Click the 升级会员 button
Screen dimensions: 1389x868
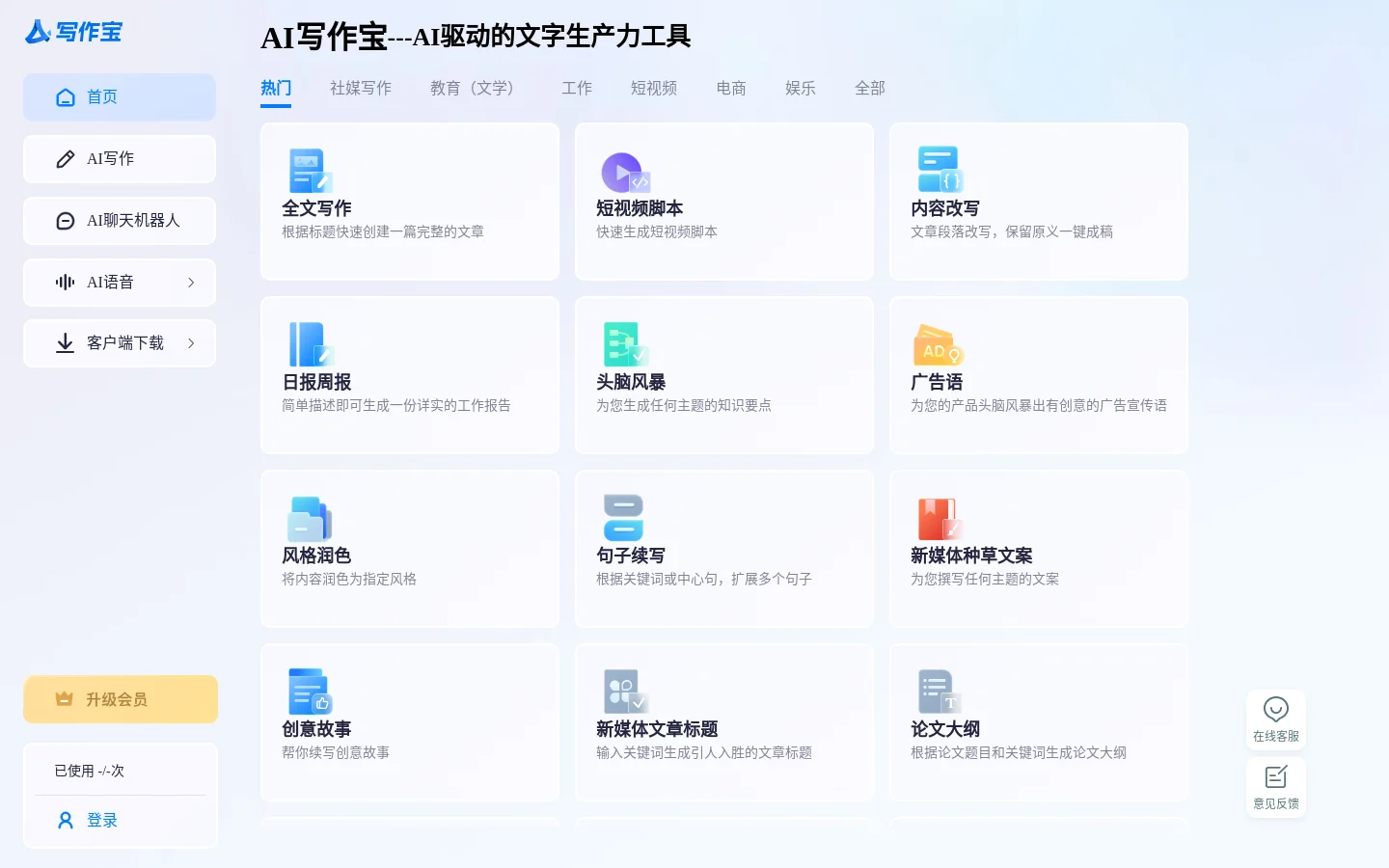[121, 699]
